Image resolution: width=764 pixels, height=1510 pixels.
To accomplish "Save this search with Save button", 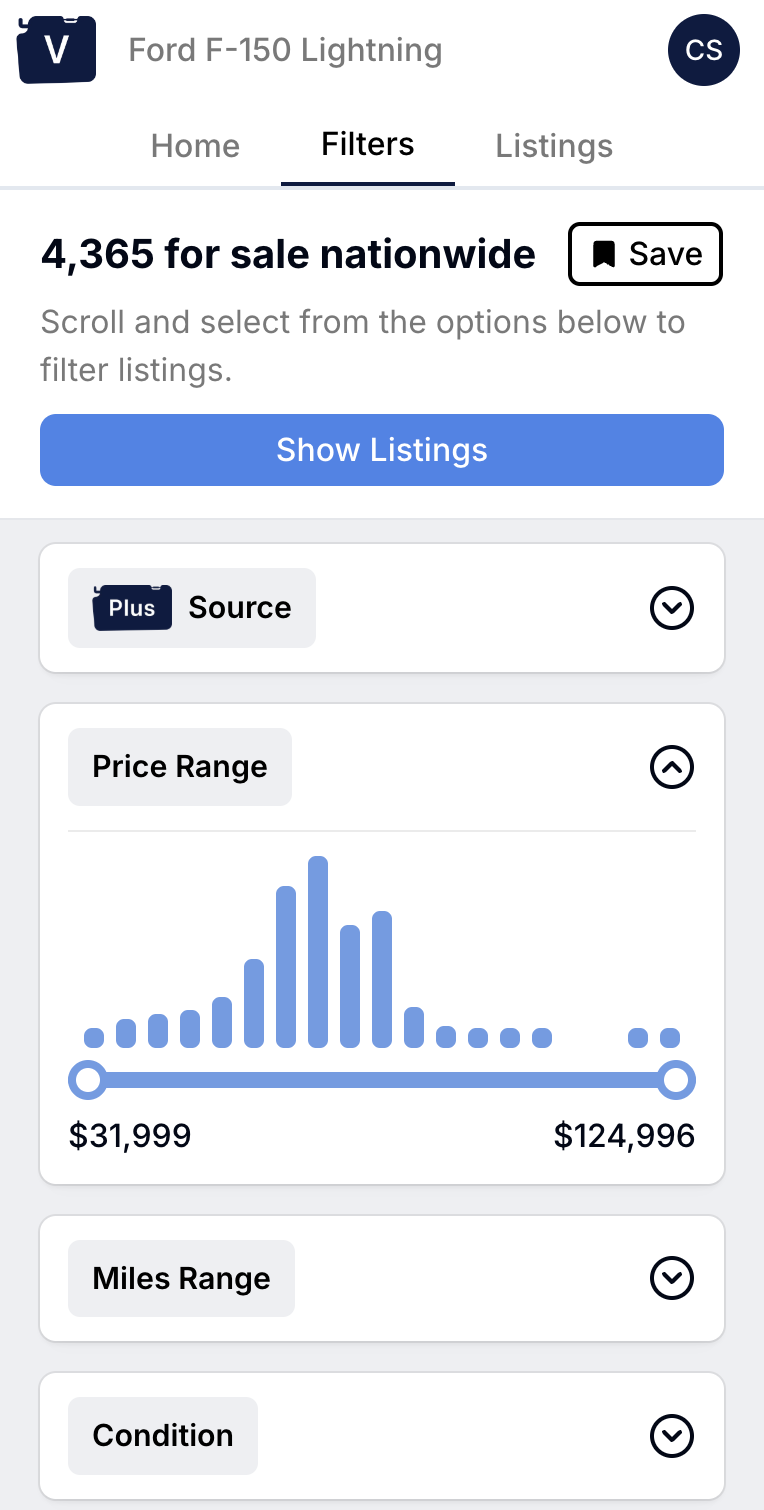I will click(x=646, y=254).
